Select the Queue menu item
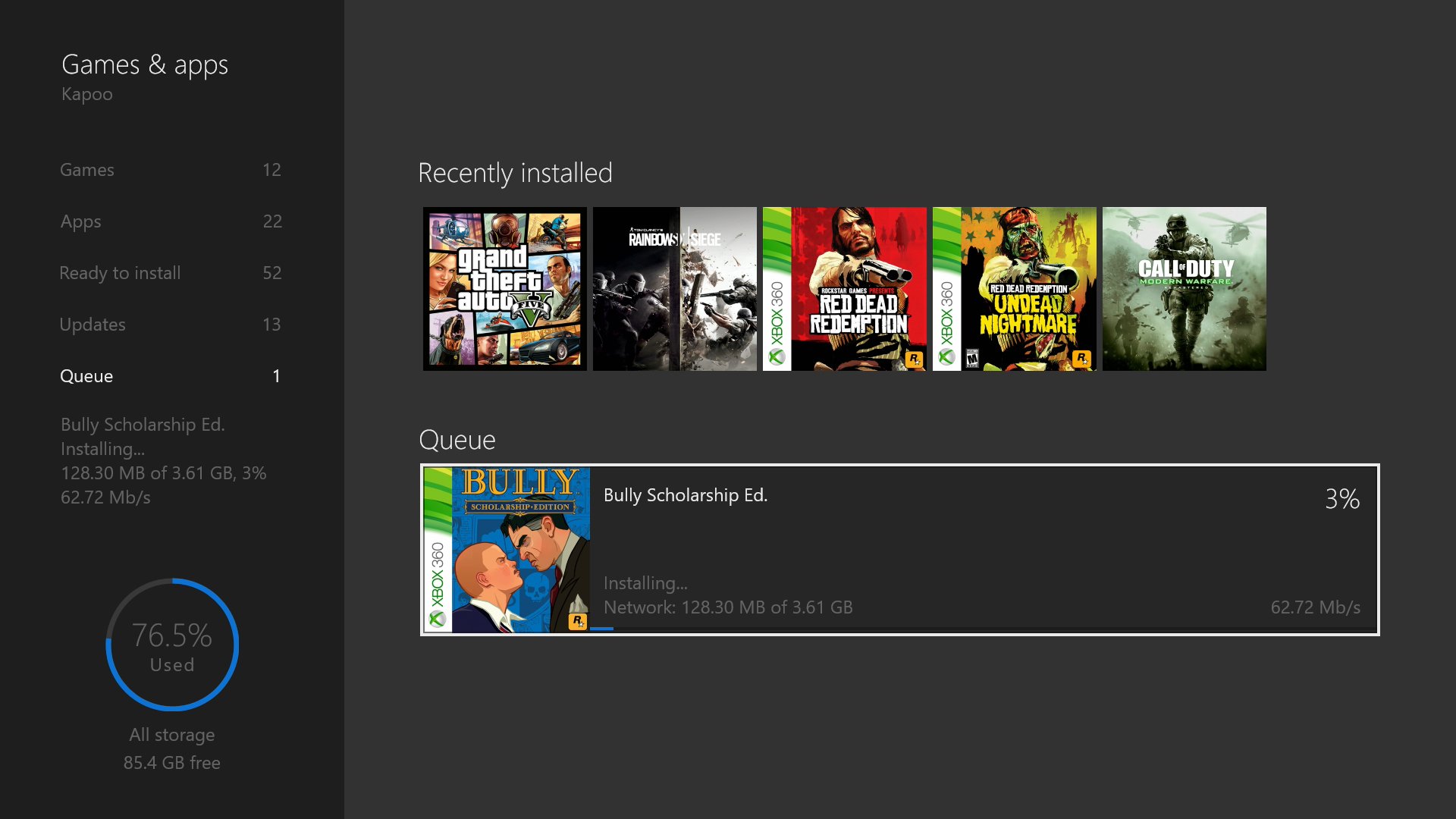The width and height of the screenshot is (1456, 819). (x=171, y=376)
